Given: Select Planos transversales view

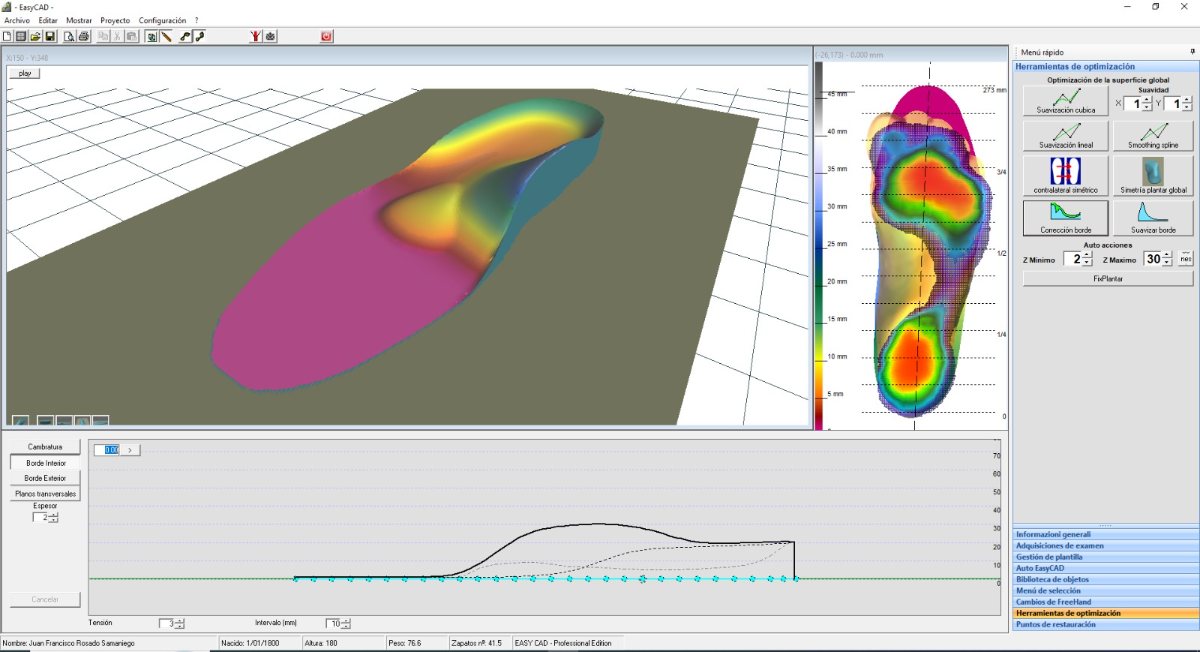Looking at the screenshot, I should (45, 494).
